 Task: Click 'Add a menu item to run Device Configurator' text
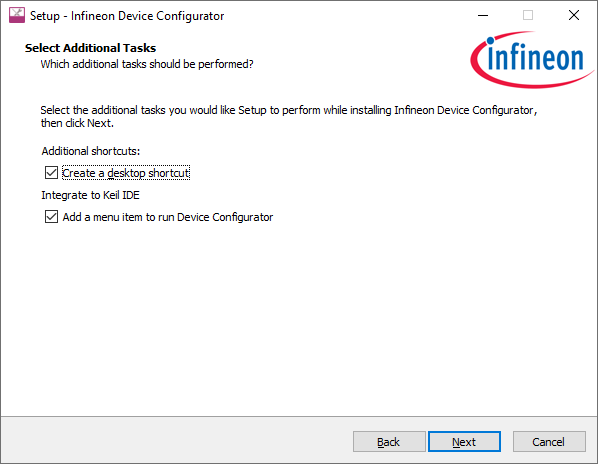[x=168, y=217]
